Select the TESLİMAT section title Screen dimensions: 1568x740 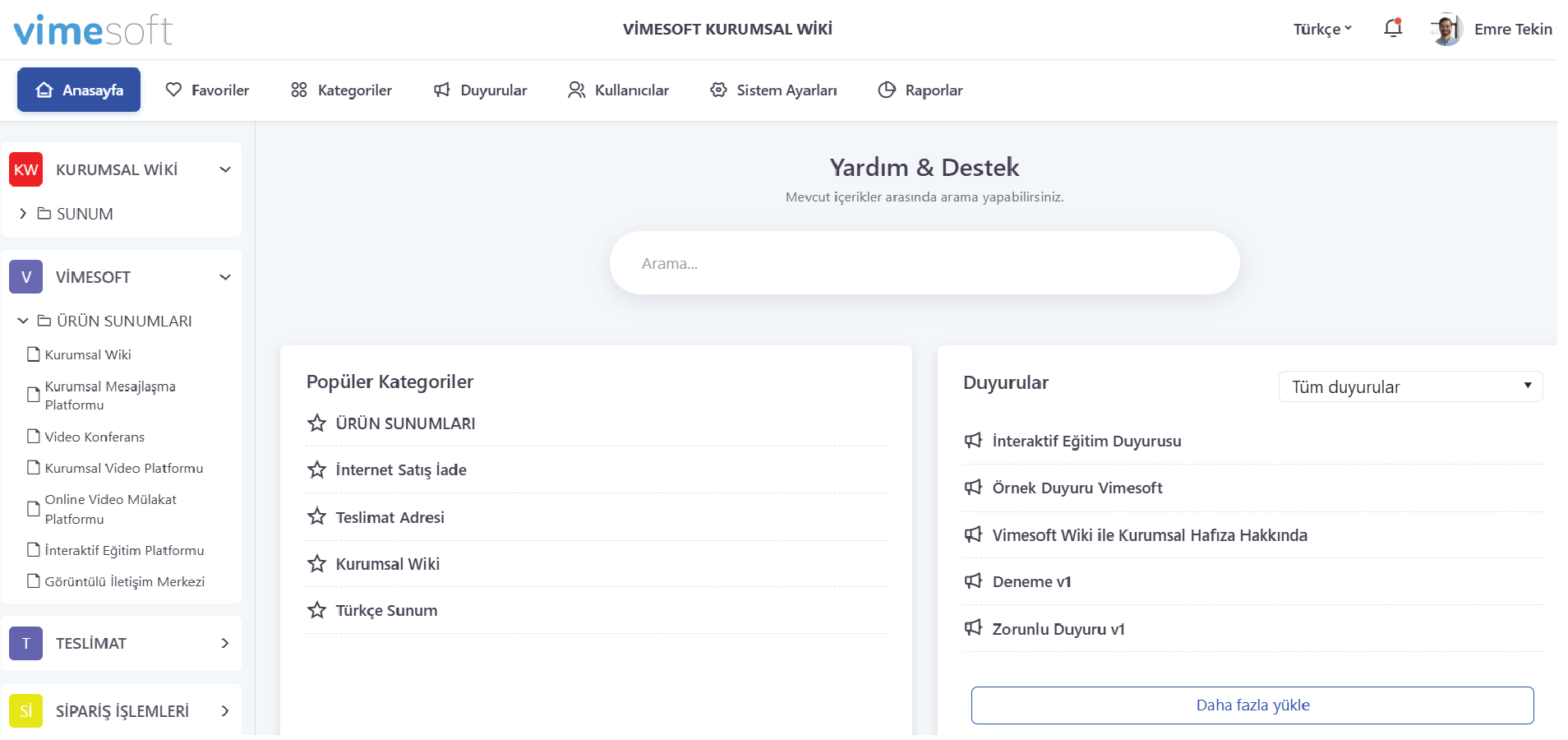[91, 643]
